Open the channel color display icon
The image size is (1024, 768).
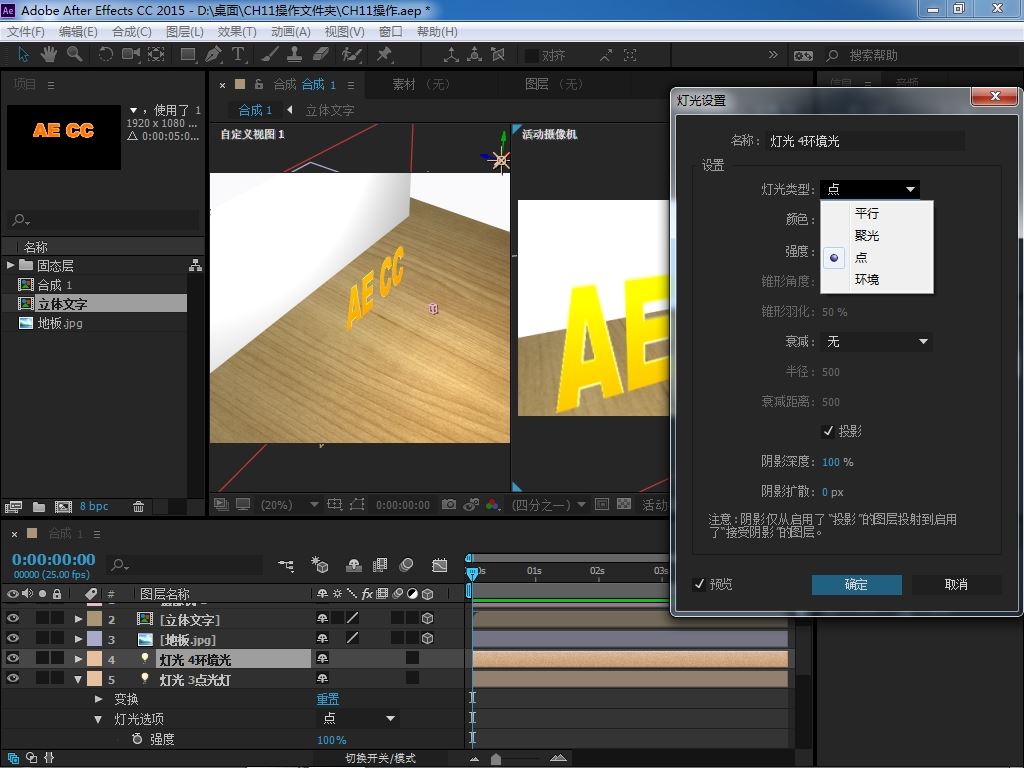pyautogui.click(x=493, y=504)
